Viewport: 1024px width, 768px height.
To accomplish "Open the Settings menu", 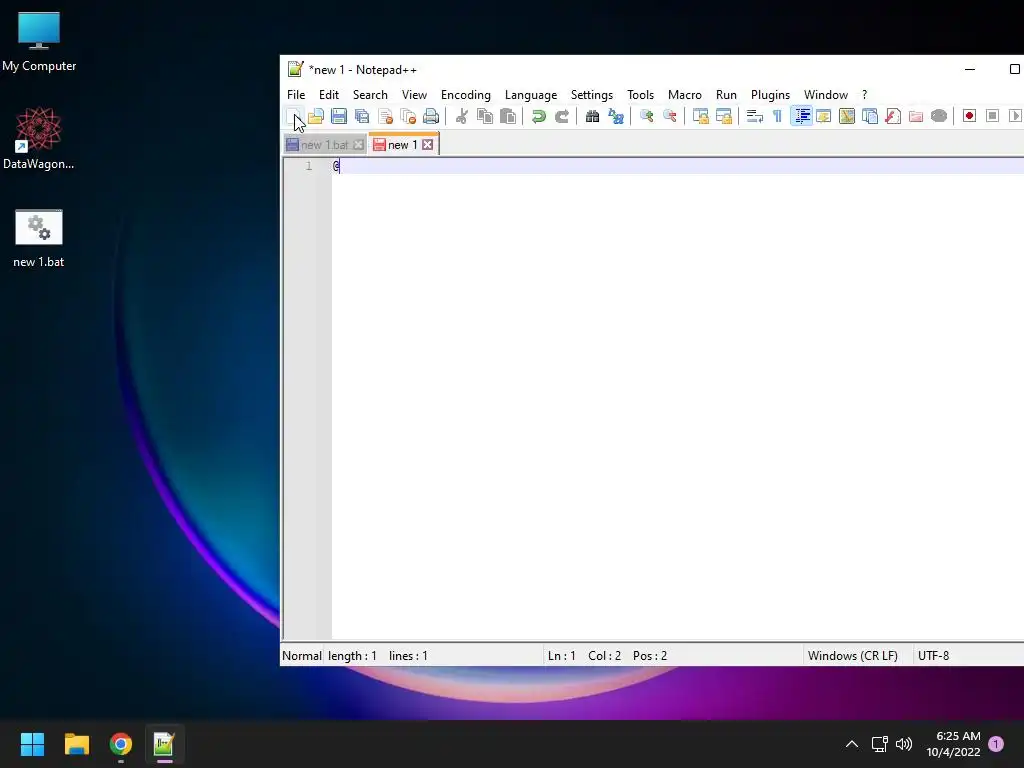I will [592, 95].
